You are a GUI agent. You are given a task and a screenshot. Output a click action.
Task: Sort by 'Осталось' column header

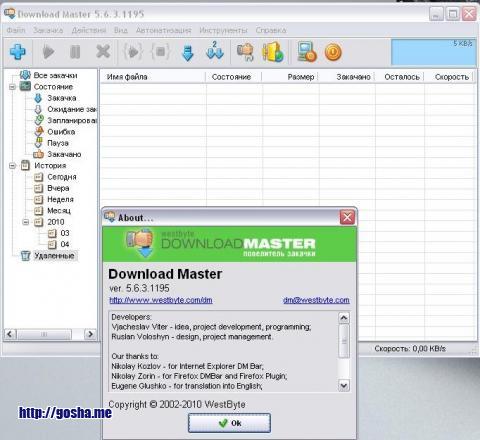click(x=400, y=77)
